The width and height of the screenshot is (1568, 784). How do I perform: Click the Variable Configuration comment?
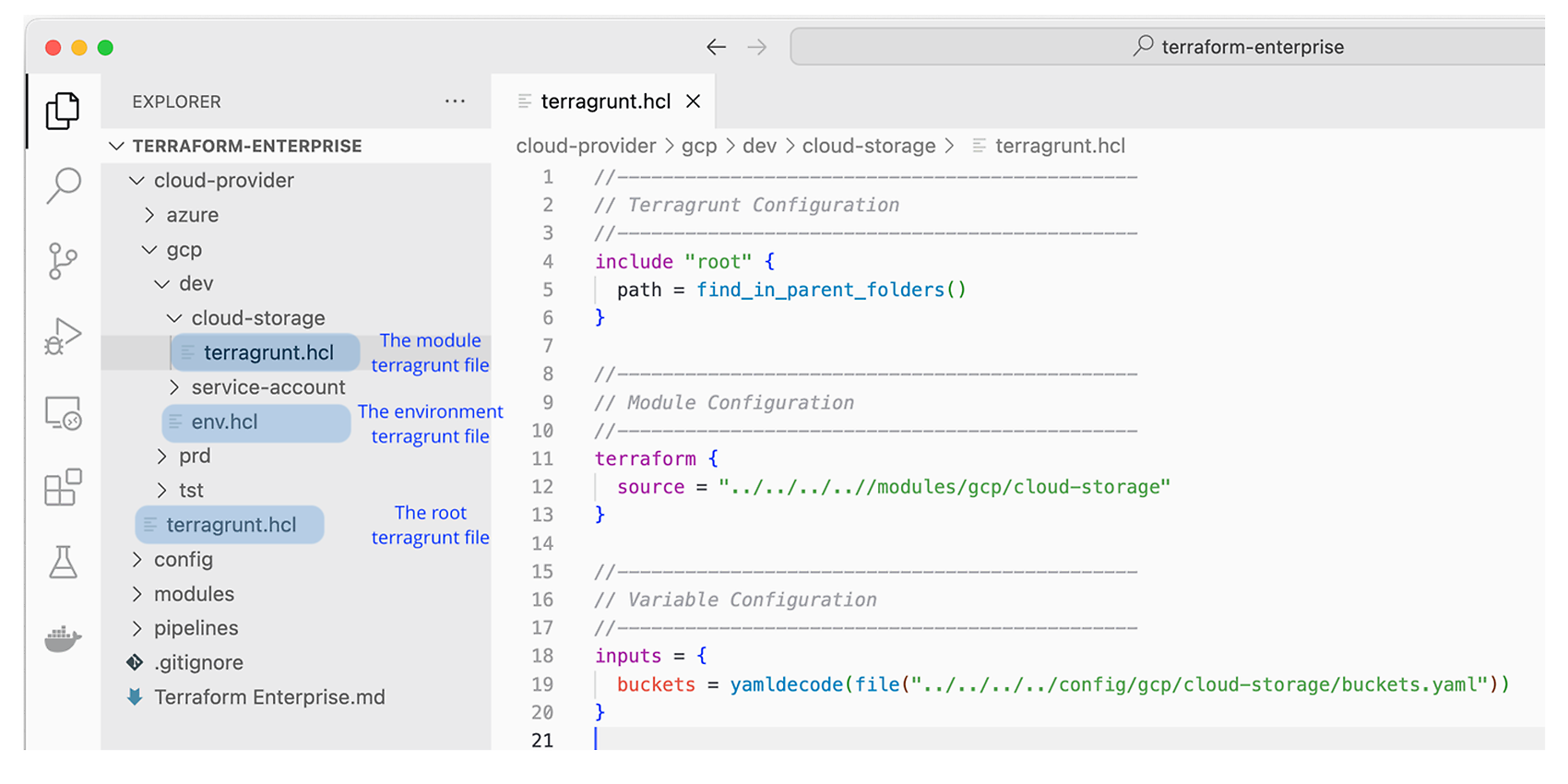point(736,600)
